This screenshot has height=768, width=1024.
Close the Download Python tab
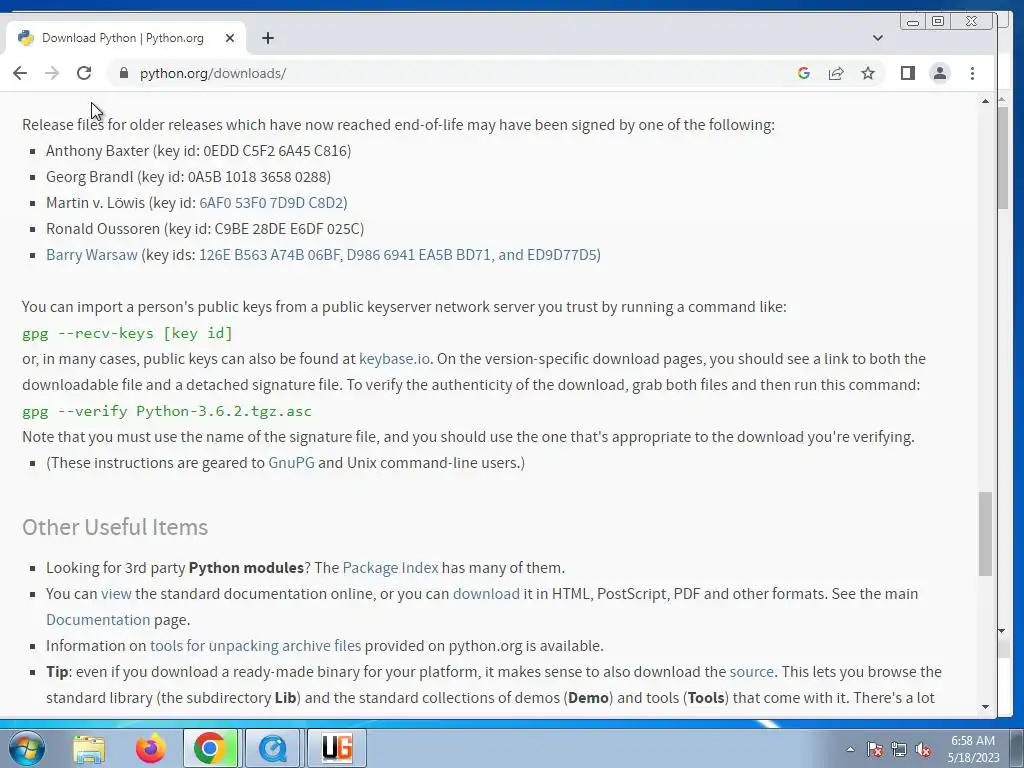[230, 38]
